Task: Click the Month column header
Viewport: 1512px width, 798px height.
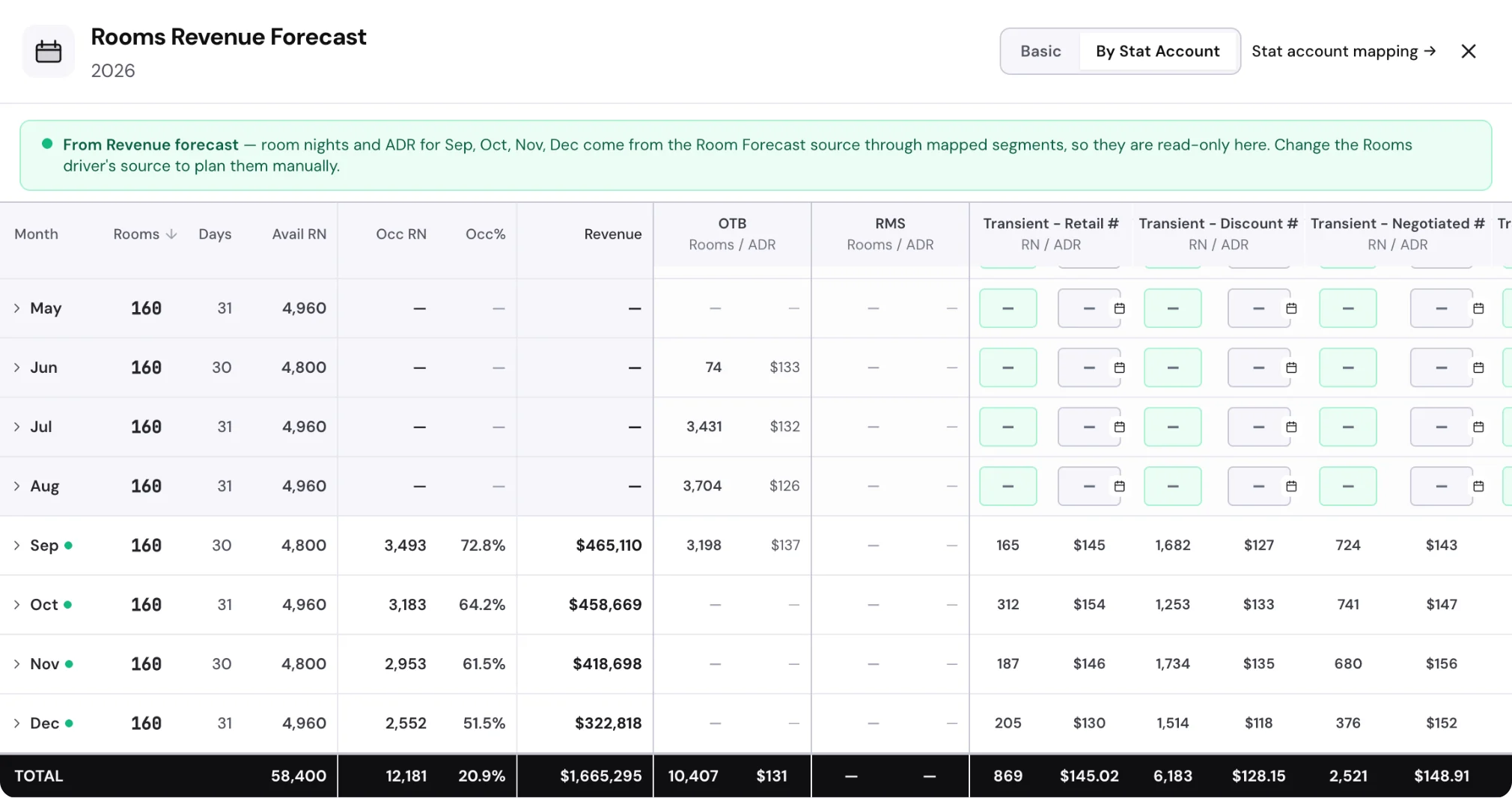Action: (36, 234)
